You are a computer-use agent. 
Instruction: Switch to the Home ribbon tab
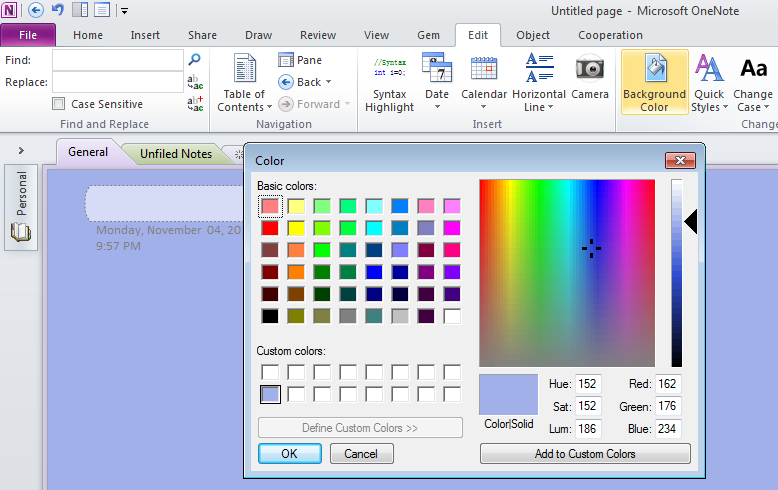[88, 35]
